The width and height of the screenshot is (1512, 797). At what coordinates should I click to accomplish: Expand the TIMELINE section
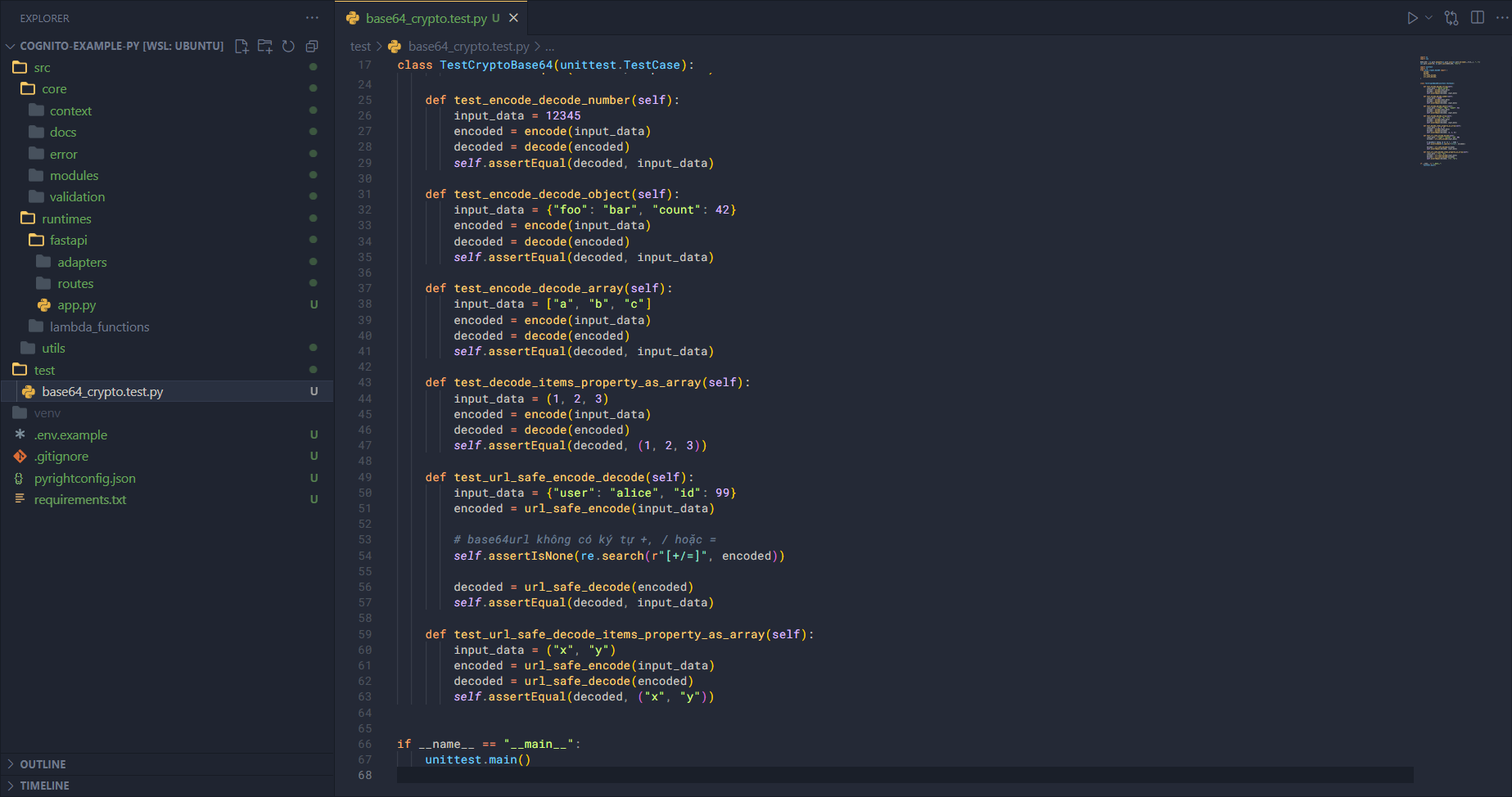click(44, 786)
